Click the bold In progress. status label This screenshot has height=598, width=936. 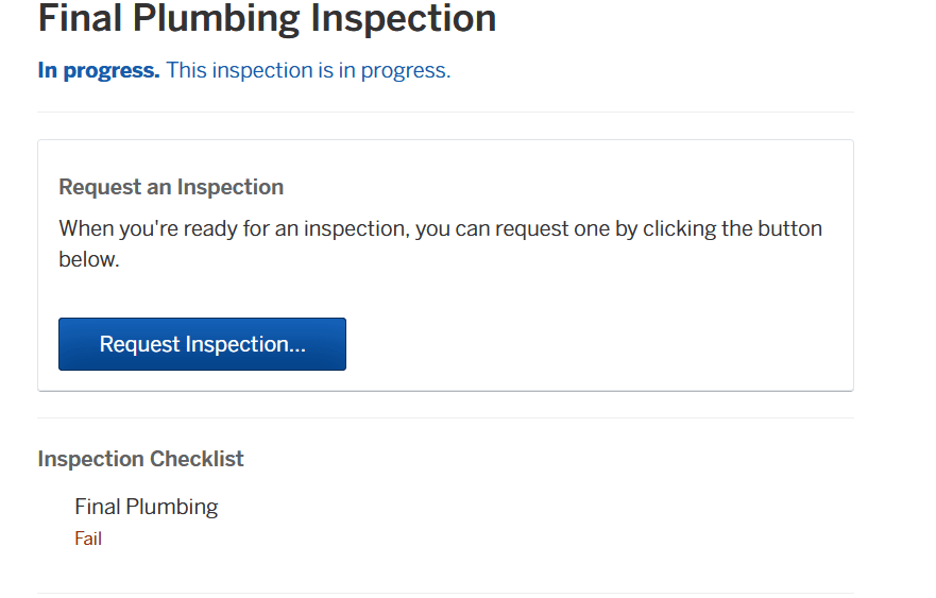[x=98, y=70]
